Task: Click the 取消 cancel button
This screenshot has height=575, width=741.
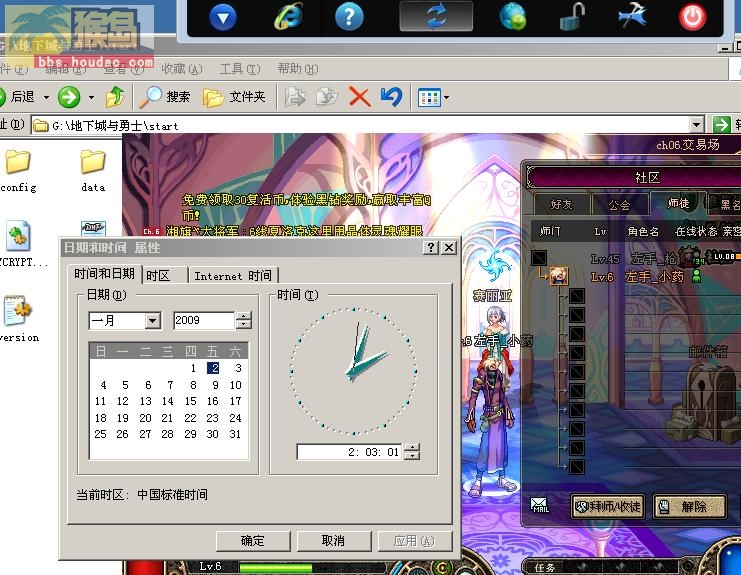Action: (x=334, y=541)
